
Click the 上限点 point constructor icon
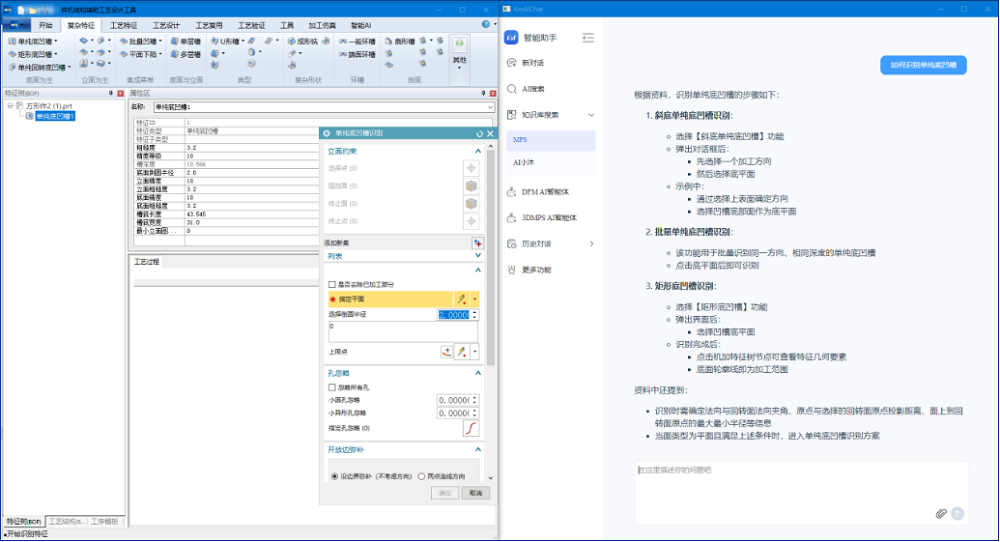446,351
